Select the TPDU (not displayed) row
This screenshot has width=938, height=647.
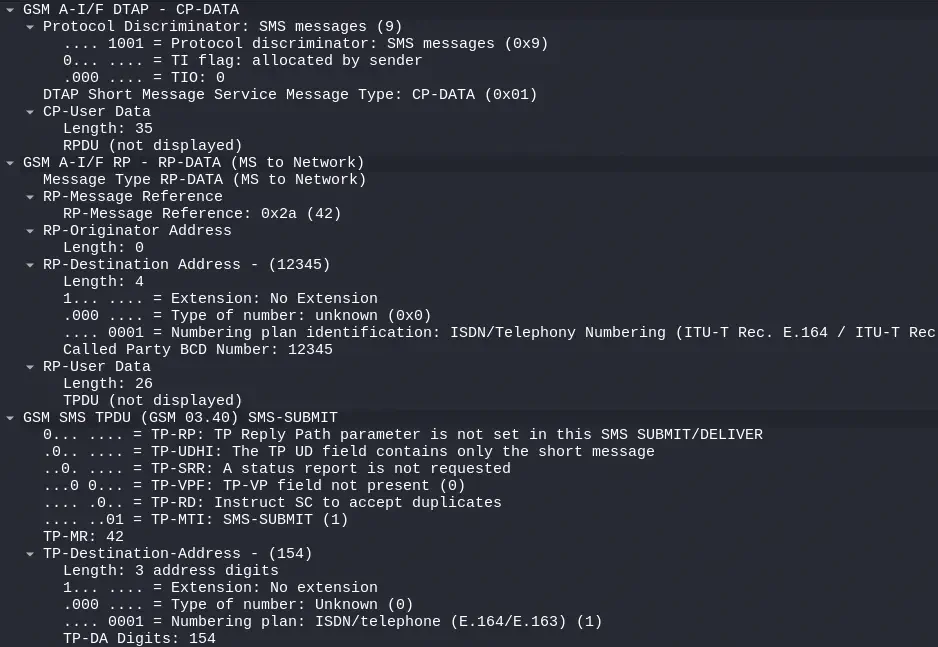(152, 401)
